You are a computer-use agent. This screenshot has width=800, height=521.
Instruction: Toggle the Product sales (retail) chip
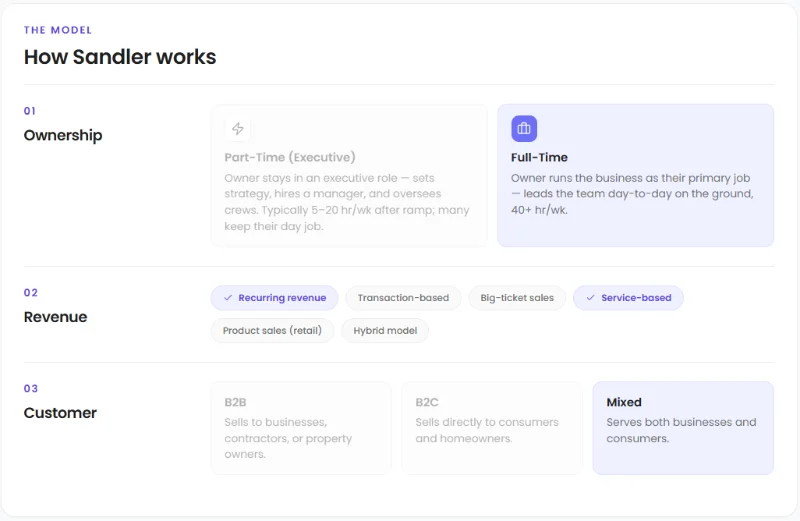click(x=272, y=330)
